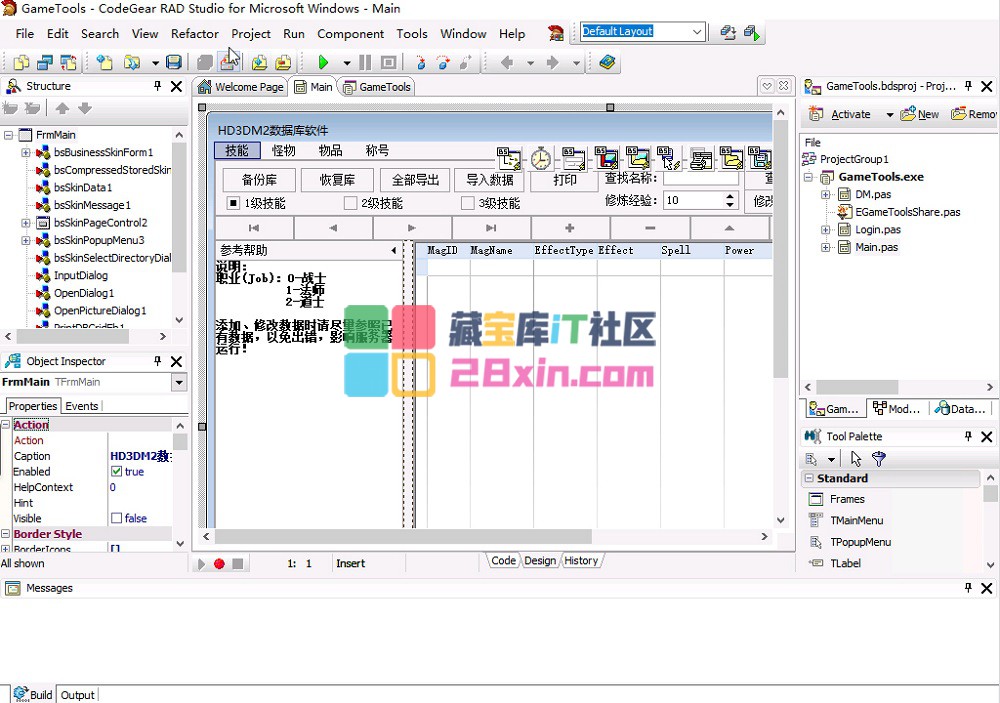Click New in the Project Manager
The image size is (1000, 703).
click(920, 114)
